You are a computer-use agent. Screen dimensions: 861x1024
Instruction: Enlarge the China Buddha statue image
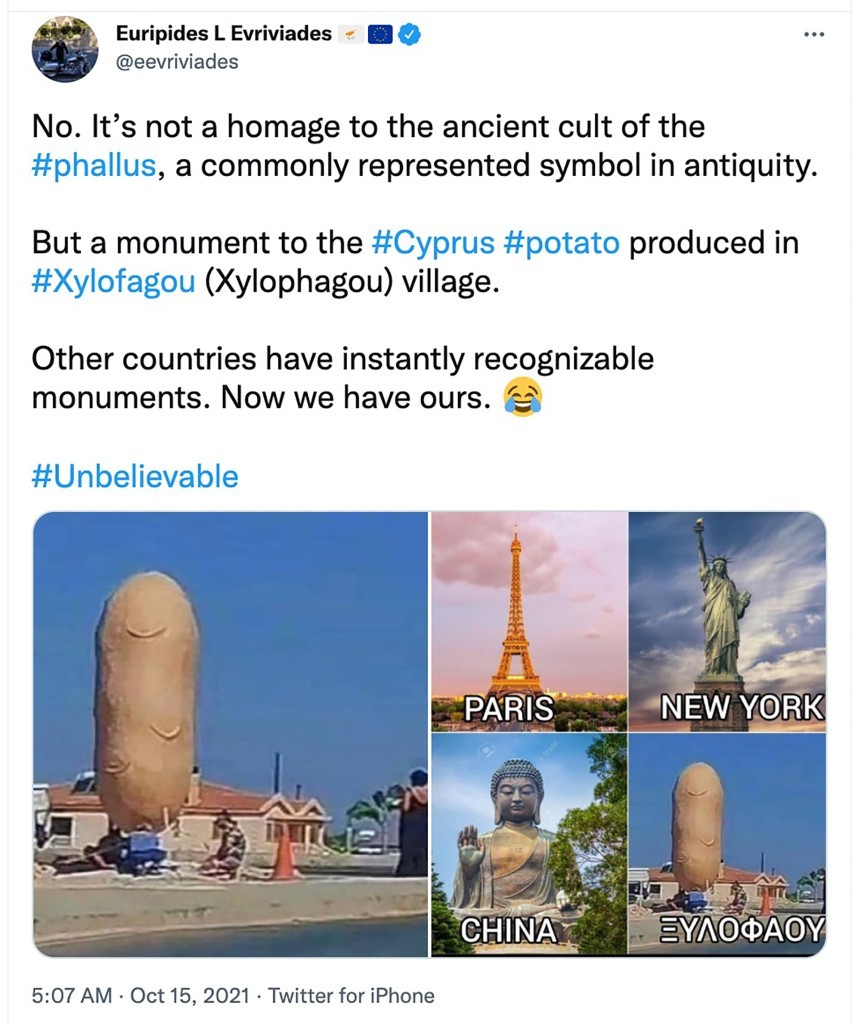pos(528,845)
